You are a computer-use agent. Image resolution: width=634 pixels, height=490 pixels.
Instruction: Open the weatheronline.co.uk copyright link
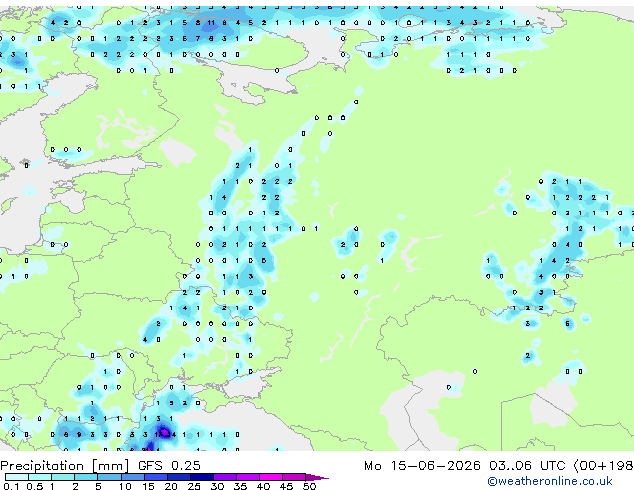coord(550,481)
